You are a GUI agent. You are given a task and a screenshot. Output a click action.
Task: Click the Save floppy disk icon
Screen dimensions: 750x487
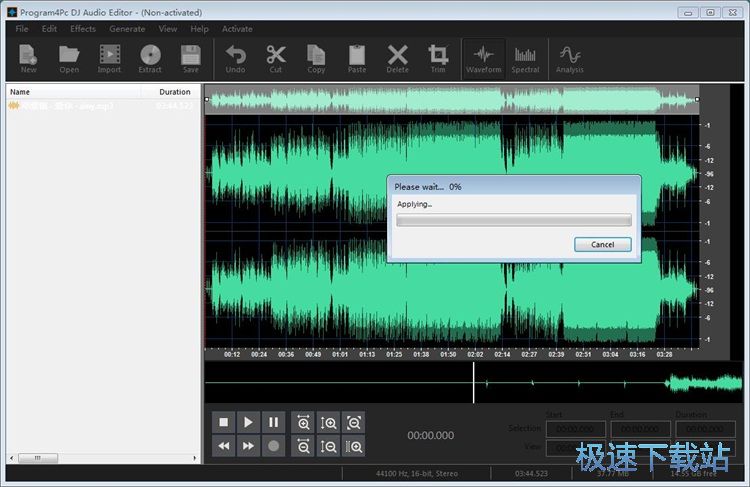pos(190,58)
